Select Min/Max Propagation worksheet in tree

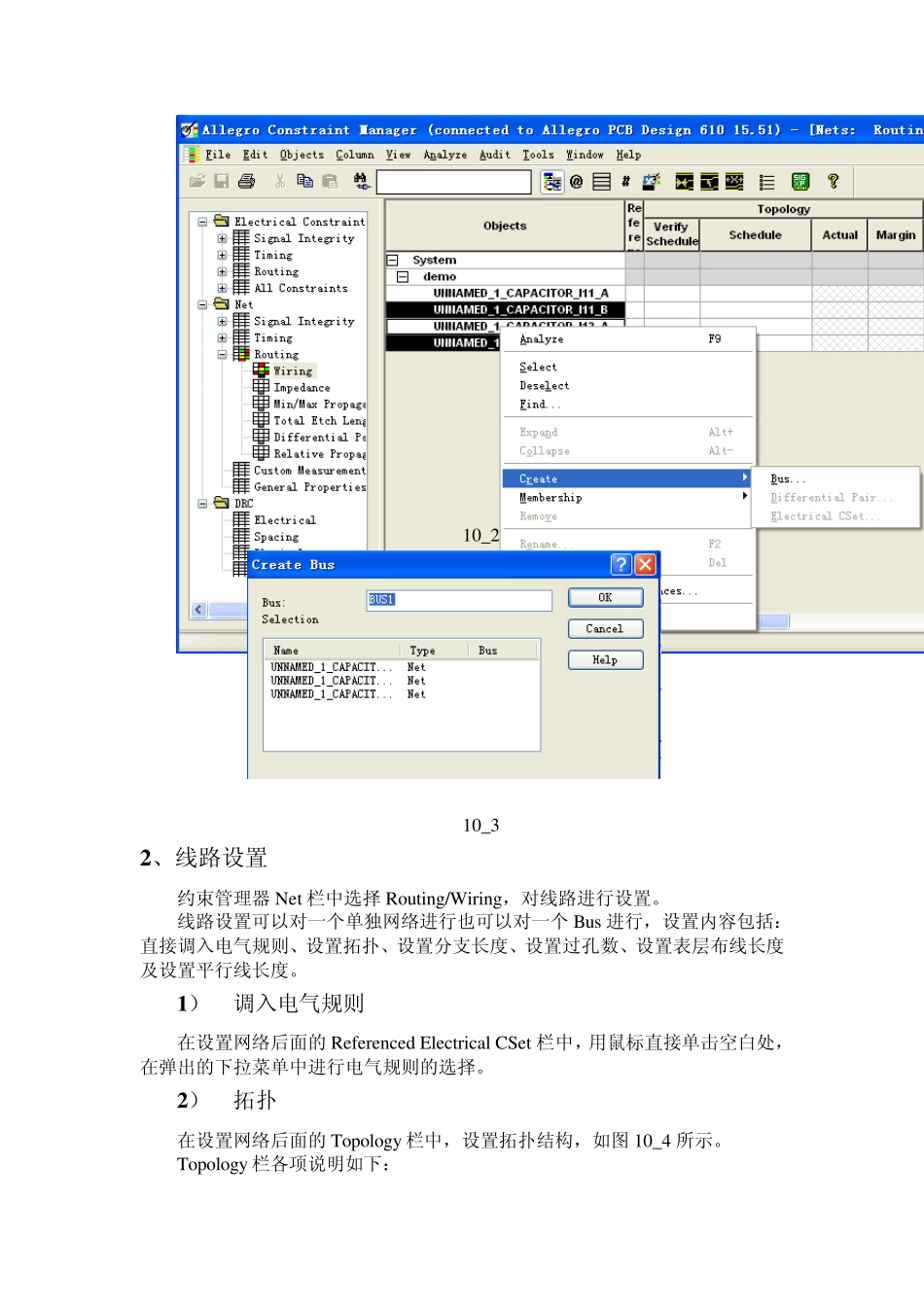tap(320, 404)
